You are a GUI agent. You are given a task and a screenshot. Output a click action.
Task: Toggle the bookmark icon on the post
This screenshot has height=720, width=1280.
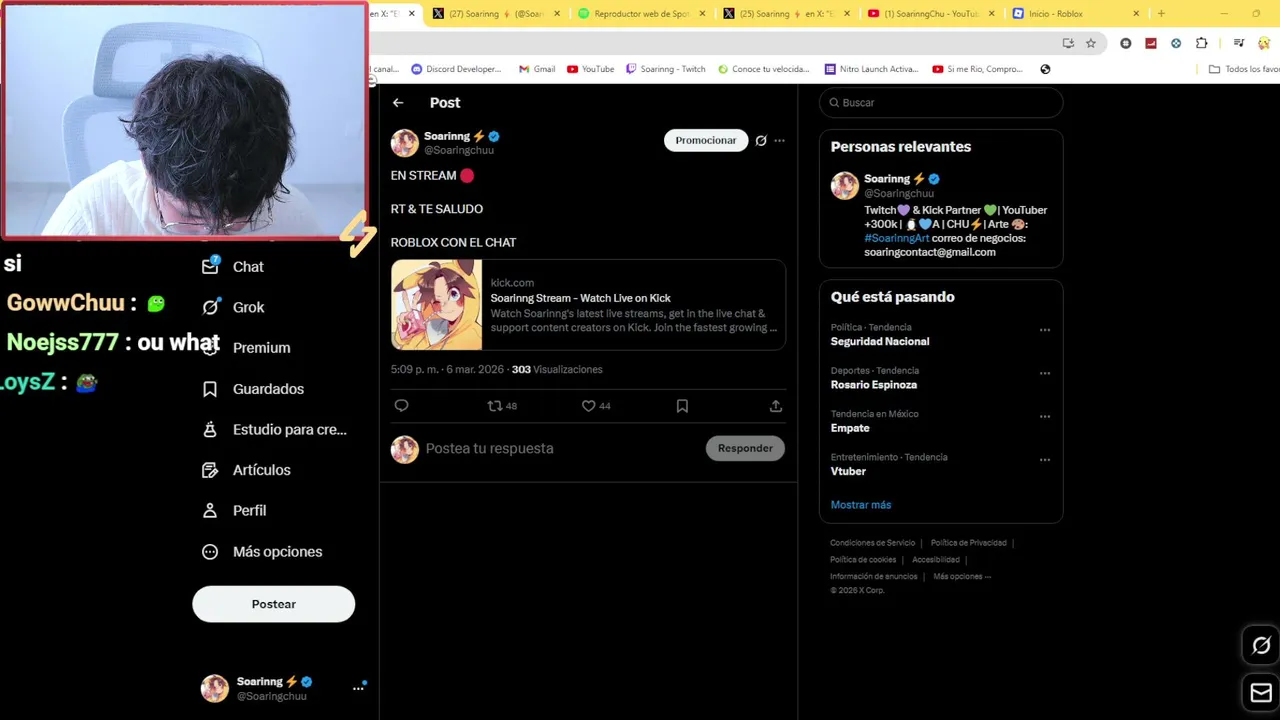click(682, 406)
